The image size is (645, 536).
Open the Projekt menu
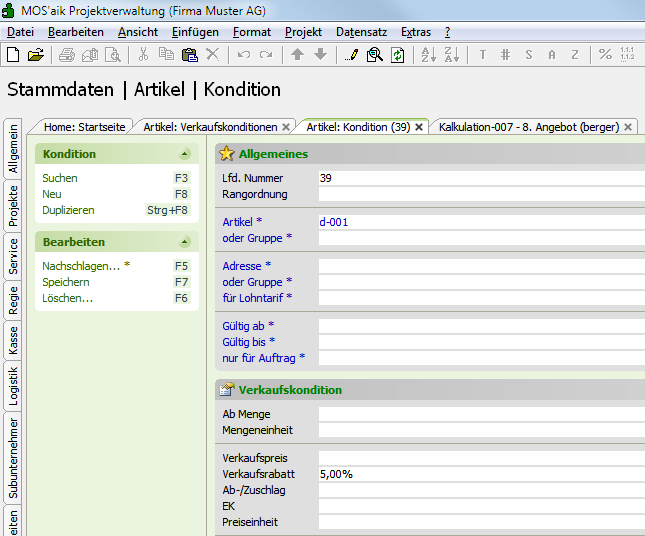click(303, 32)
